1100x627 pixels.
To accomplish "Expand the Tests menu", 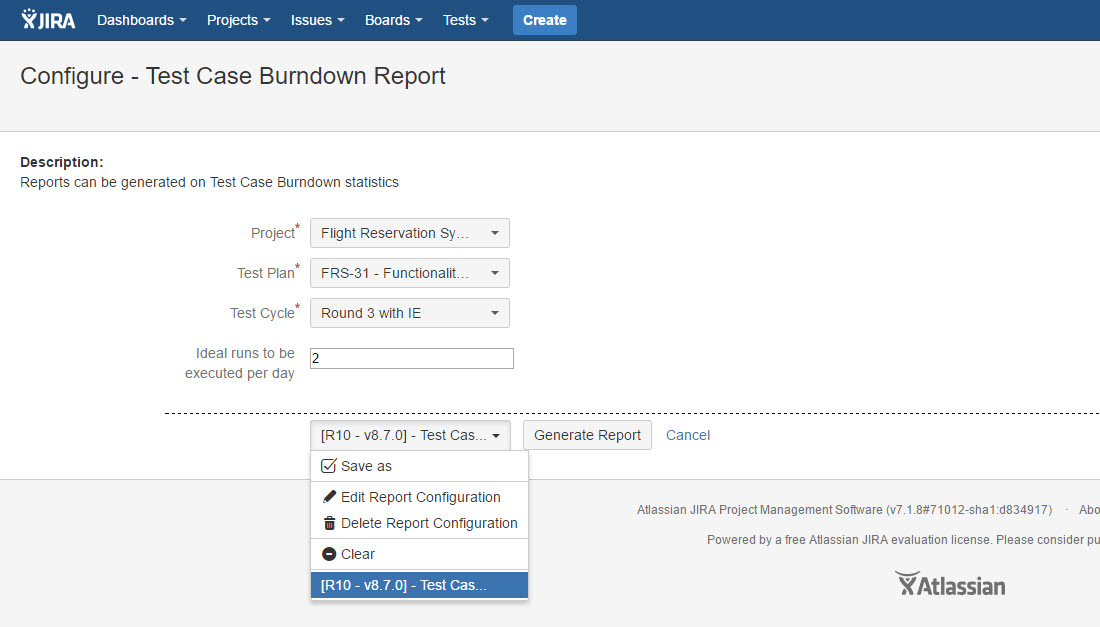I will (x=466, y=20).
